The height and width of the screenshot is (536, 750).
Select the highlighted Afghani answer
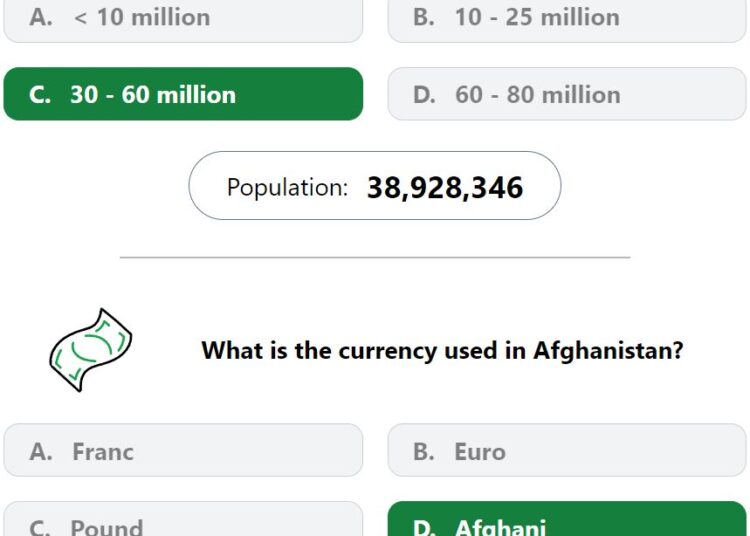coord(567,519)
